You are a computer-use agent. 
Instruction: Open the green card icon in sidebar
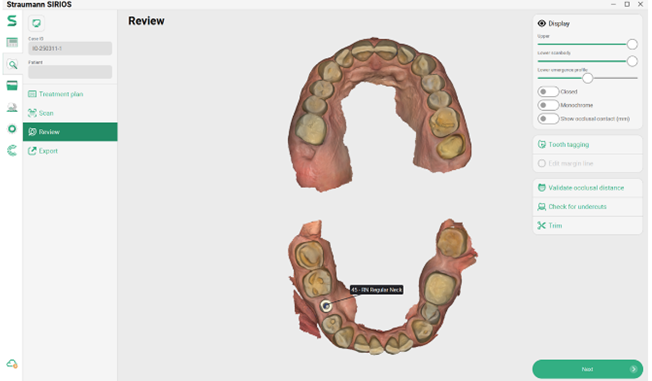pos(12,86)
